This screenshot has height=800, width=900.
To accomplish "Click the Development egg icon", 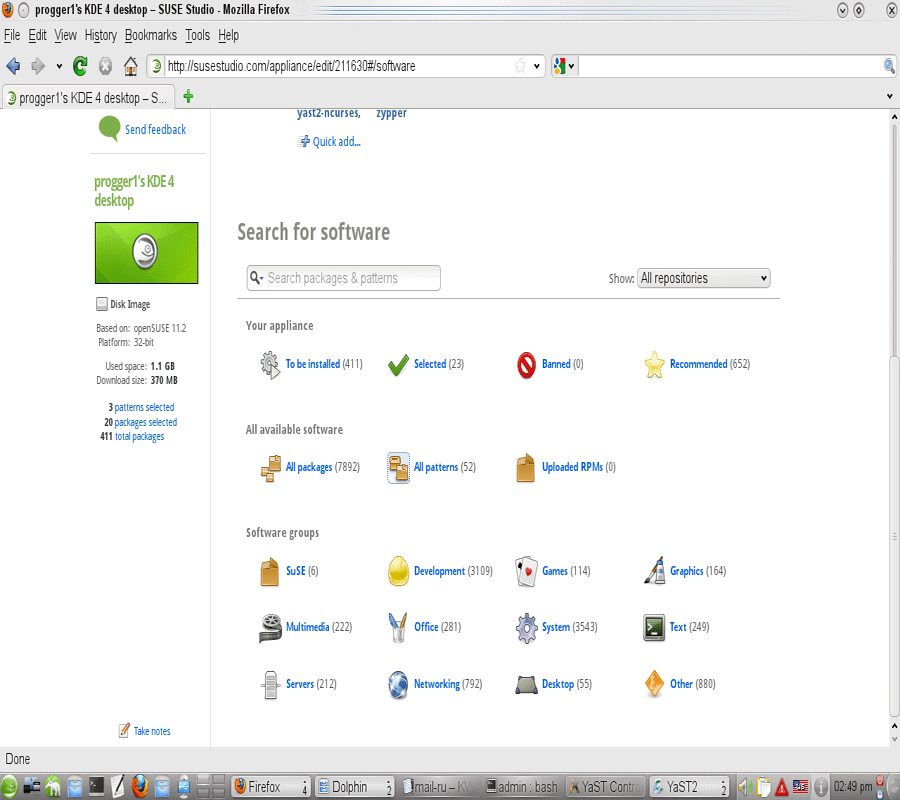I will (398, 572).
